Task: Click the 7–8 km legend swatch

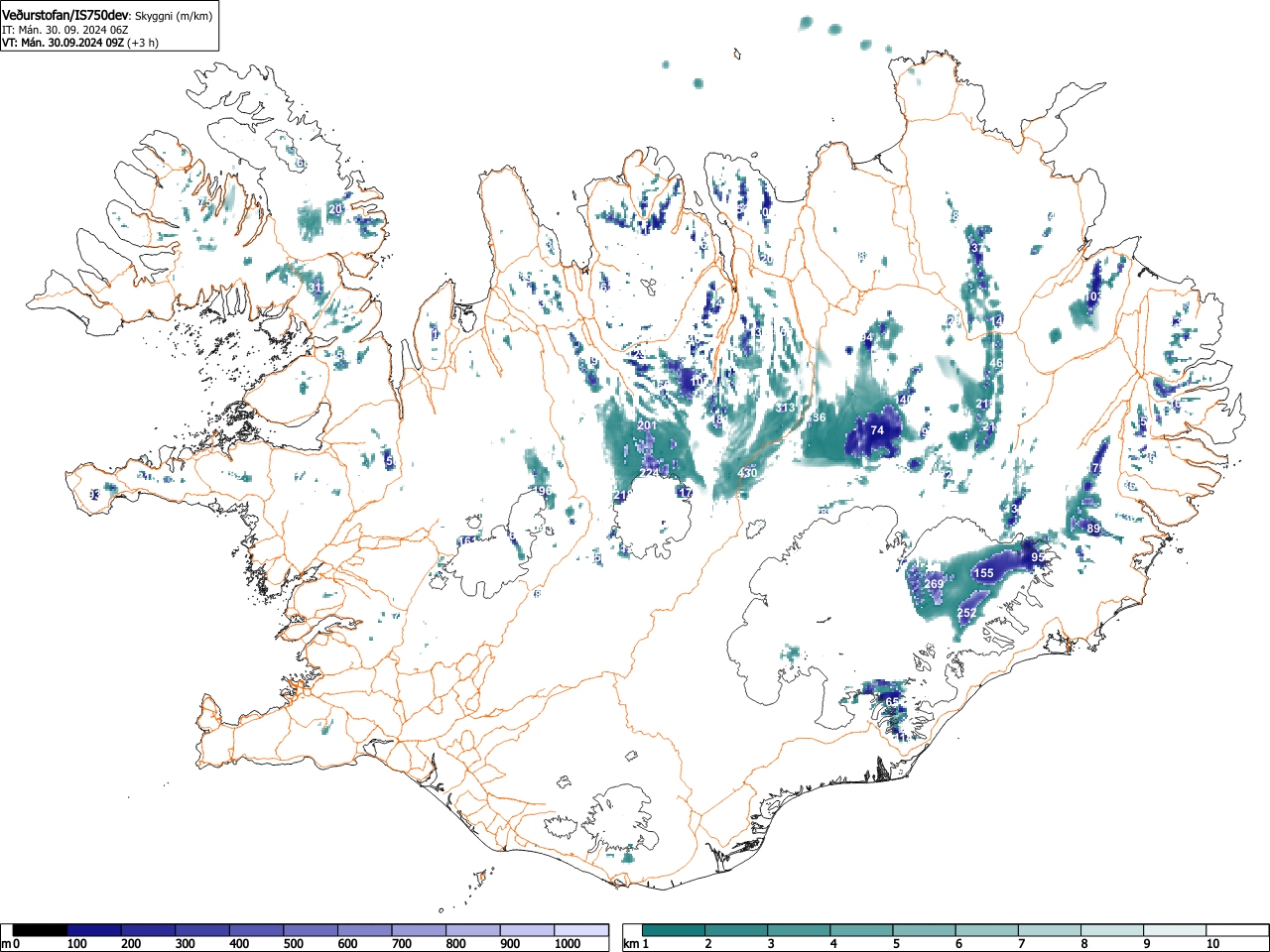Action: [x=1052, y=930]
